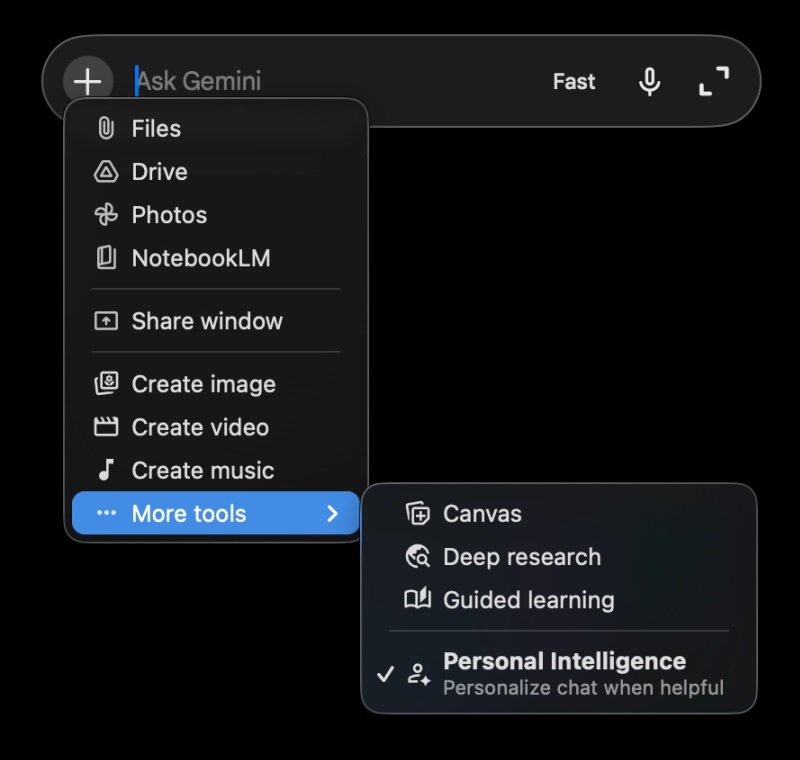The height and width of the screenshot is (760, 800).
Task: Toggle Personal Intelligence off
Action: (560, 674)
